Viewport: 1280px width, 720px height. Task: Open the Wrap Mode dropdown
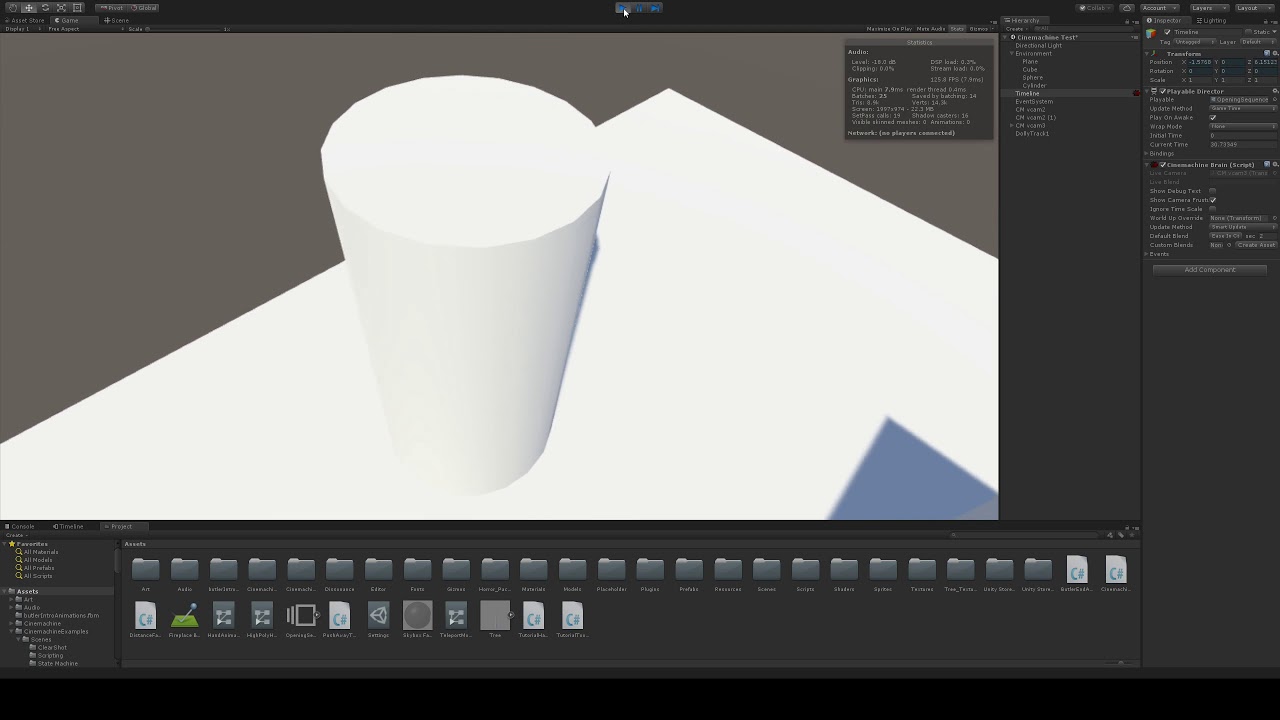pos(1243,127)
